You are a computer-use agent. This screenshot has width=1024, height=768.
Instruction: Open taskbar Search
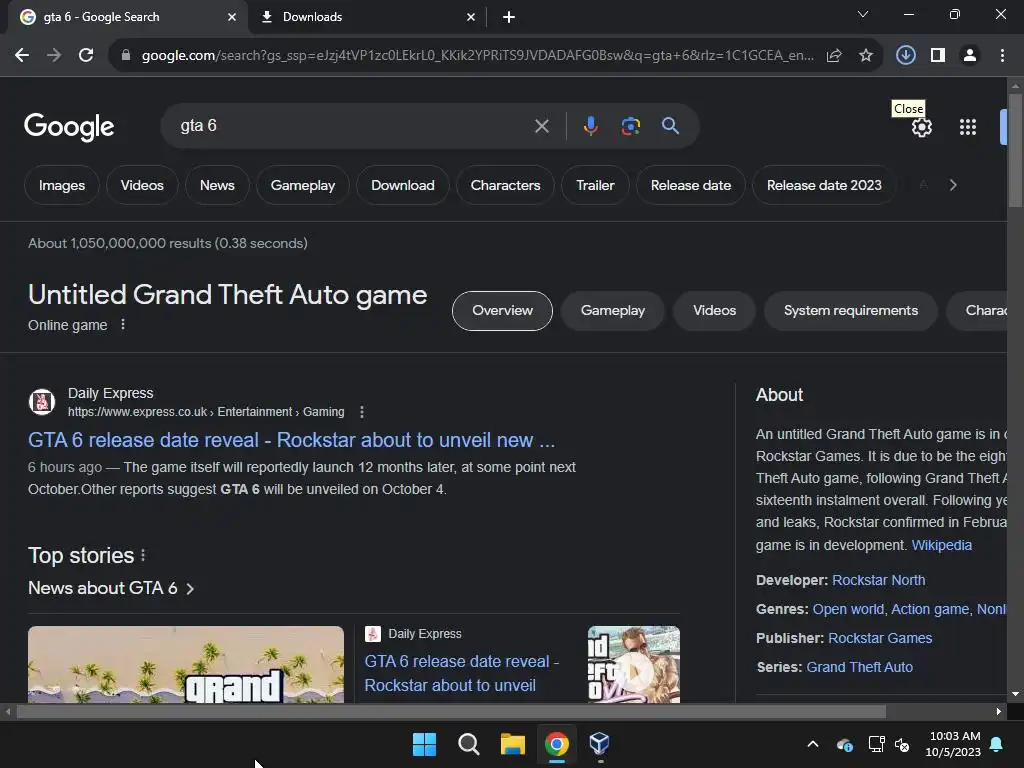tap(468, 744)
